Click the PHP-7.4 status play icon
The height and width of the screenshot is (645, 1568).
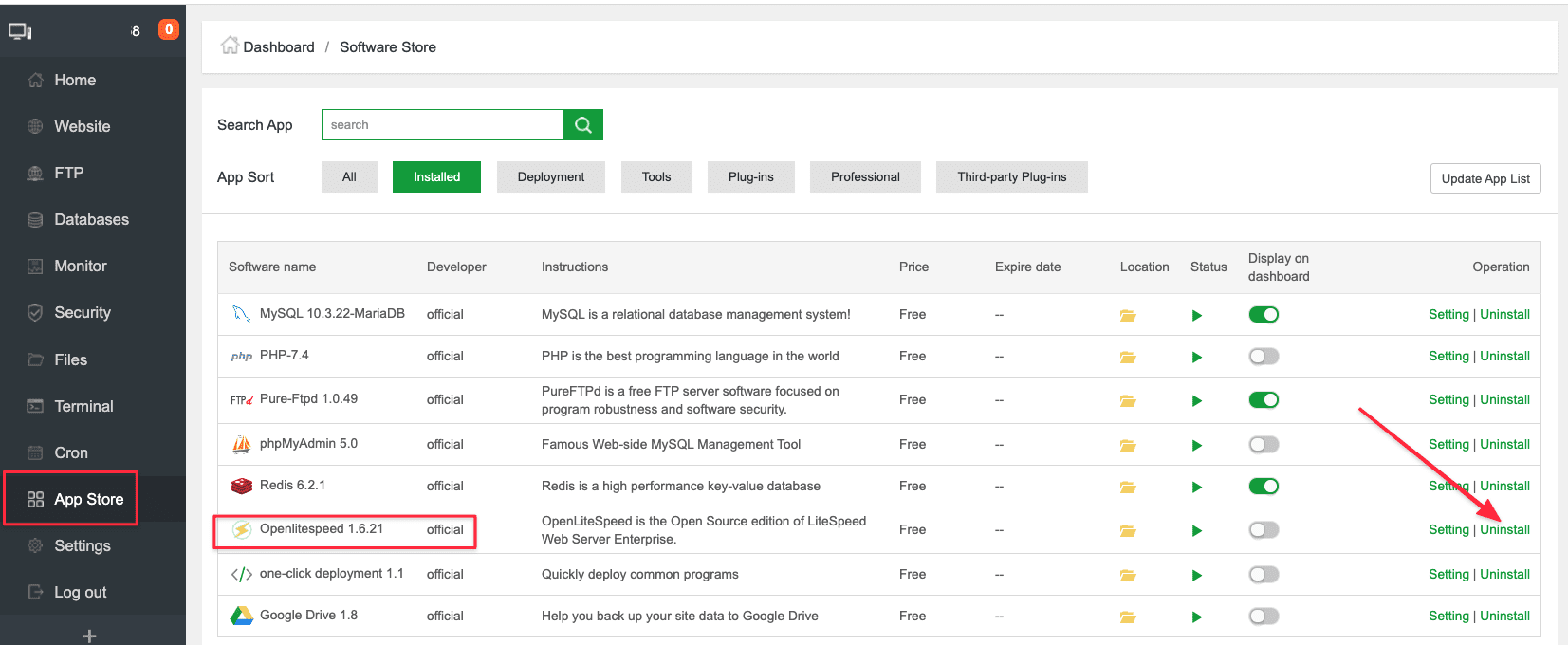(x=1197, y=358)
